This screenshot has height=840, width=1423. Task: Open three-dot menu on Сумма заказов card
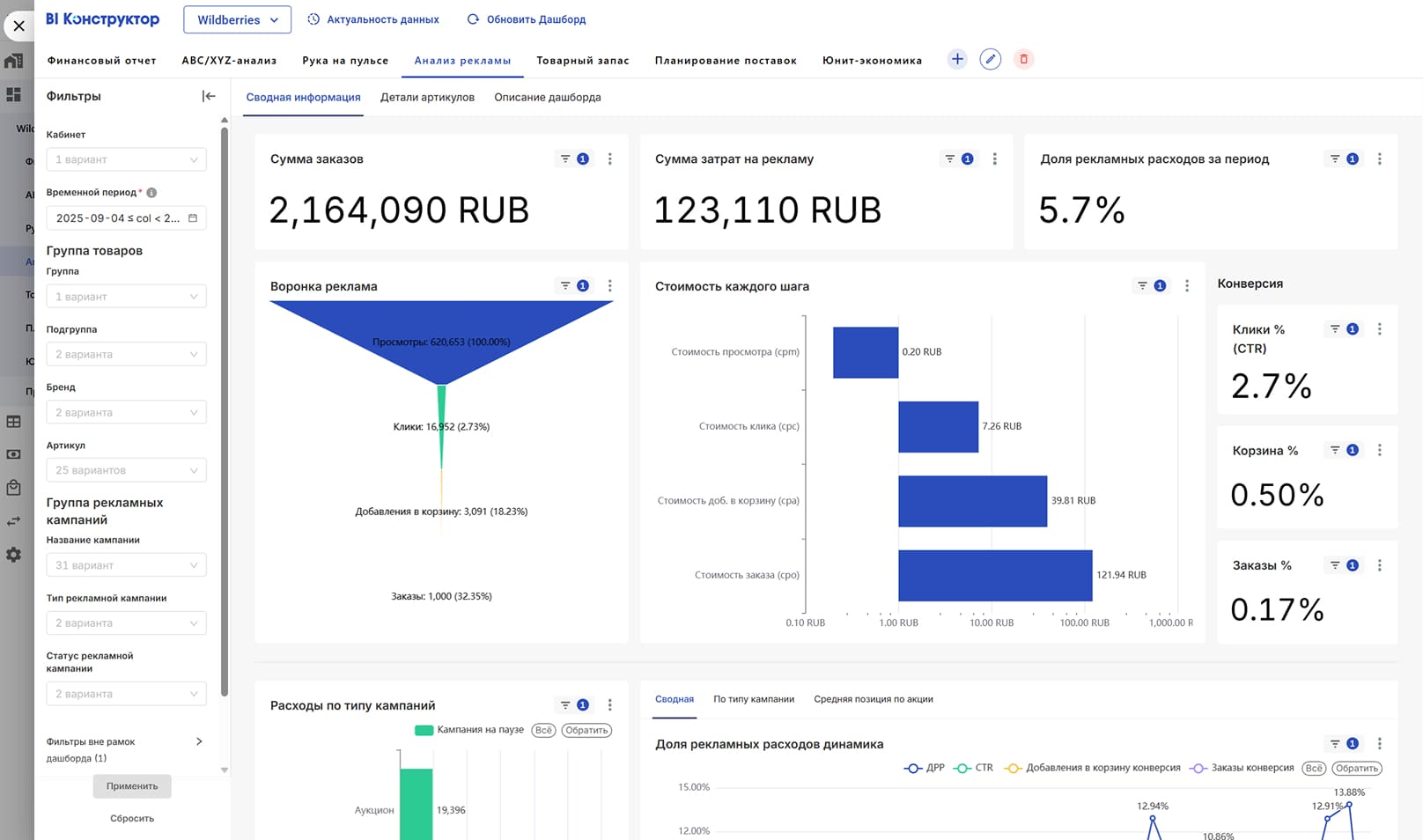(x=609, y=159)
